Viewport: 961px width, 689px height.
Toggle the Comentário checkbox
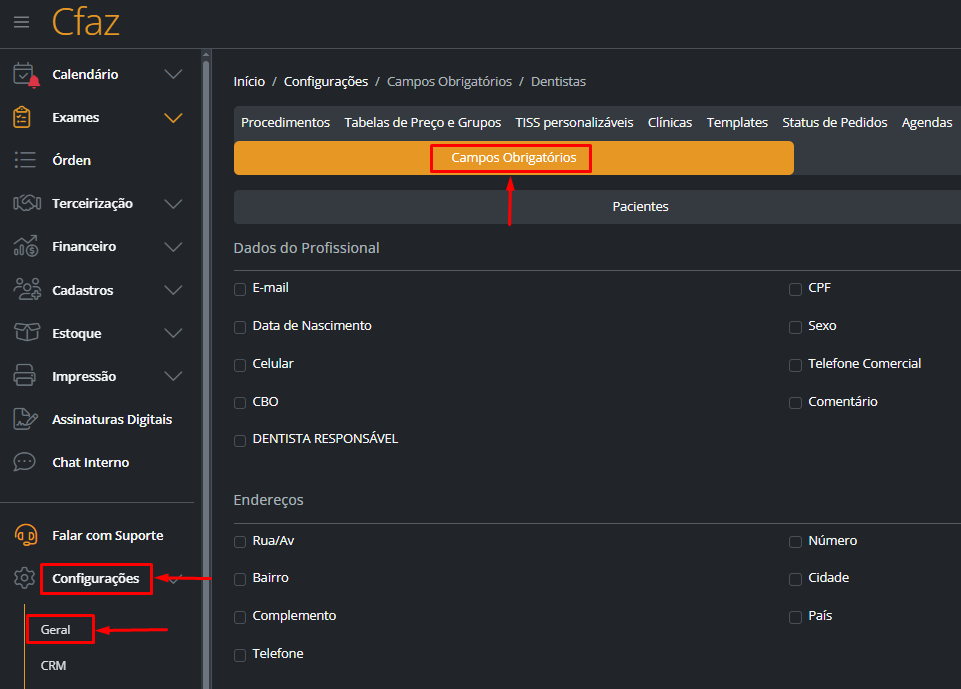click(796, 403)
